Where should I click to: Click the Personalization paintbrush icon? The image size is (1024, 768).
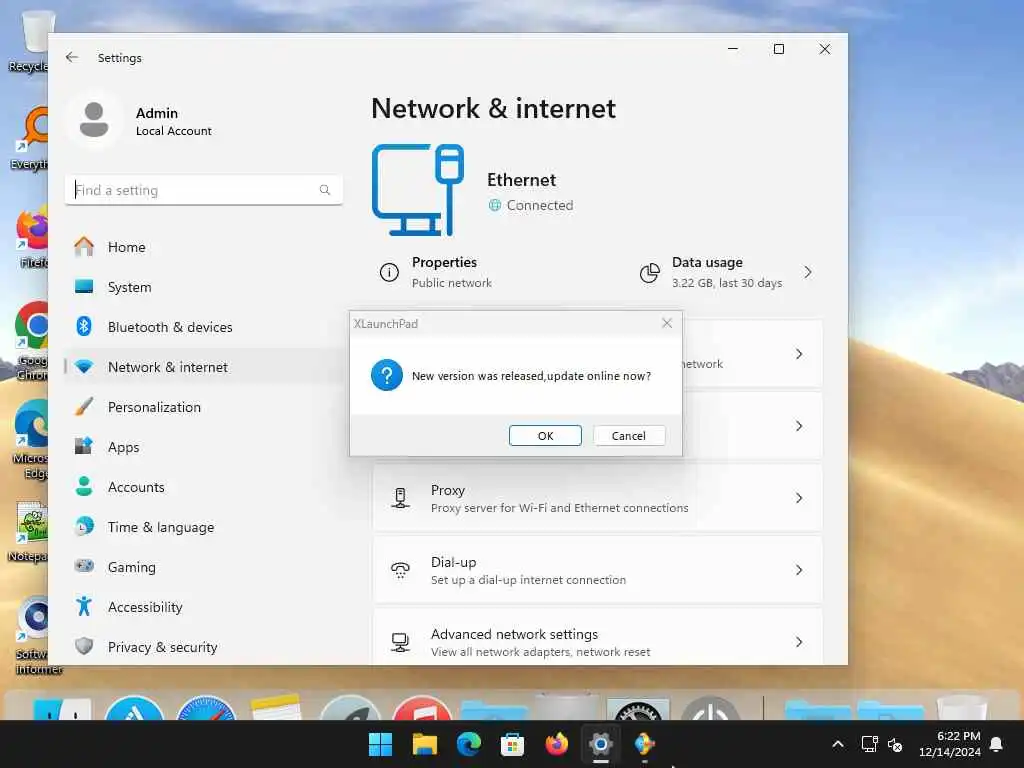tap(84, 406)
